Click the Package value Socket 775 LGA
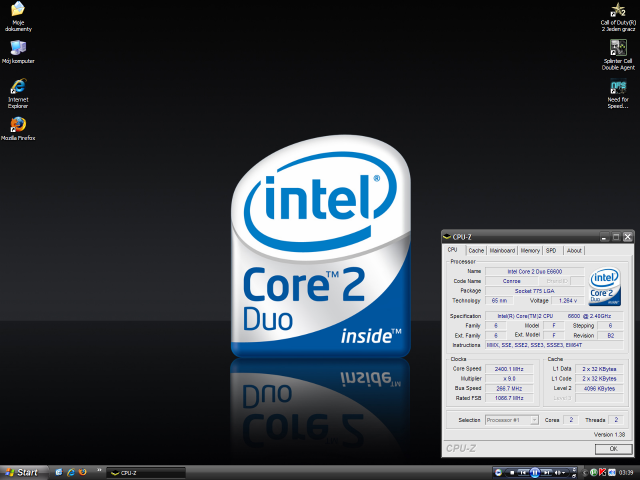 (534, 291)
